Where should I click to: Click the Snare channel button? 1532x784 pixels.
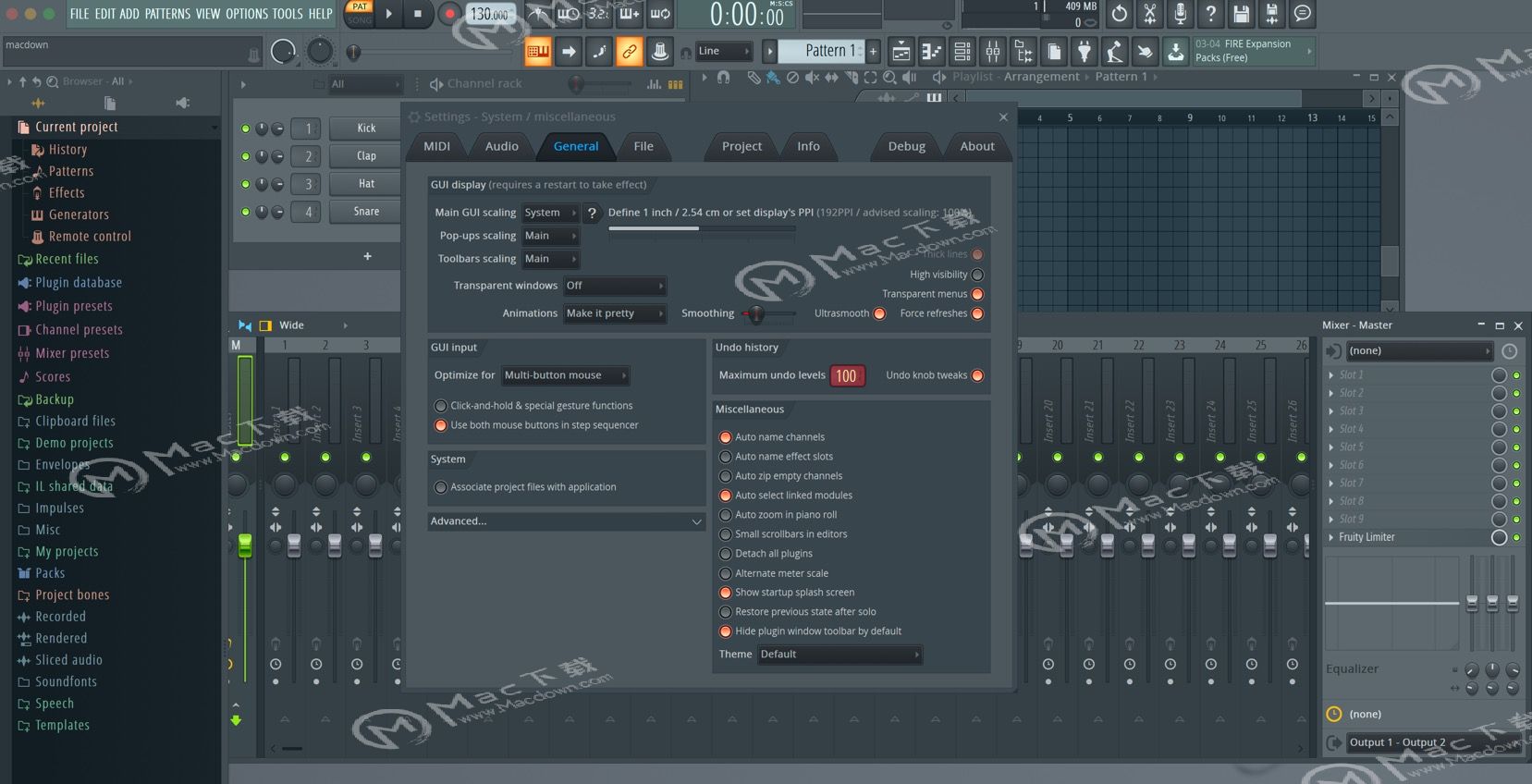pyautogui.click(x=366, y=212)
